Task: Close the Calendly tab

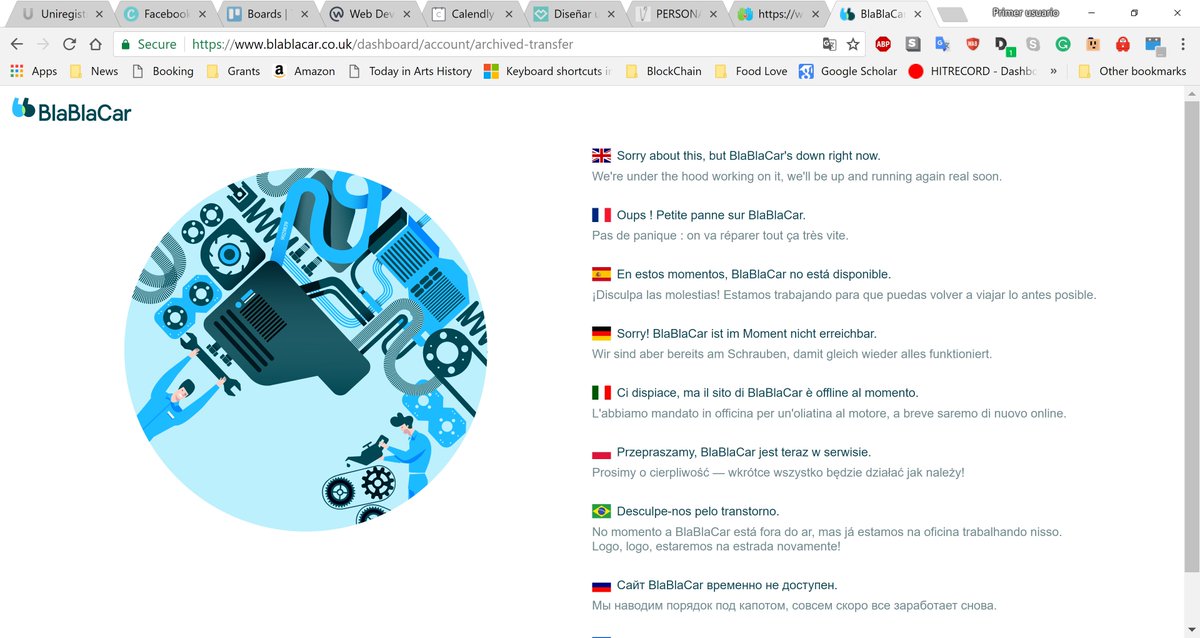Action: pos(507,14)
